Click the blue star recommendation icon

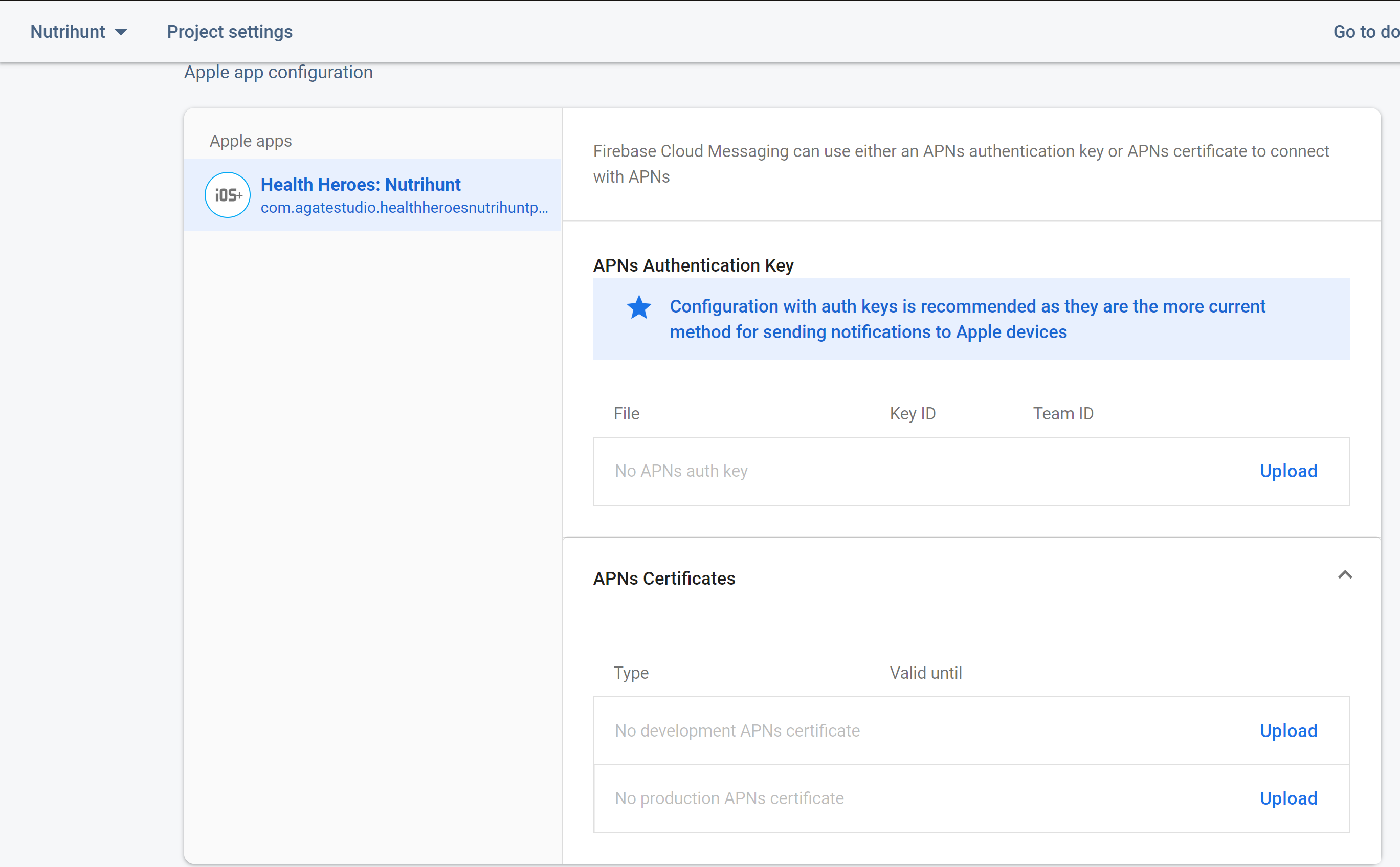[639, 307]
